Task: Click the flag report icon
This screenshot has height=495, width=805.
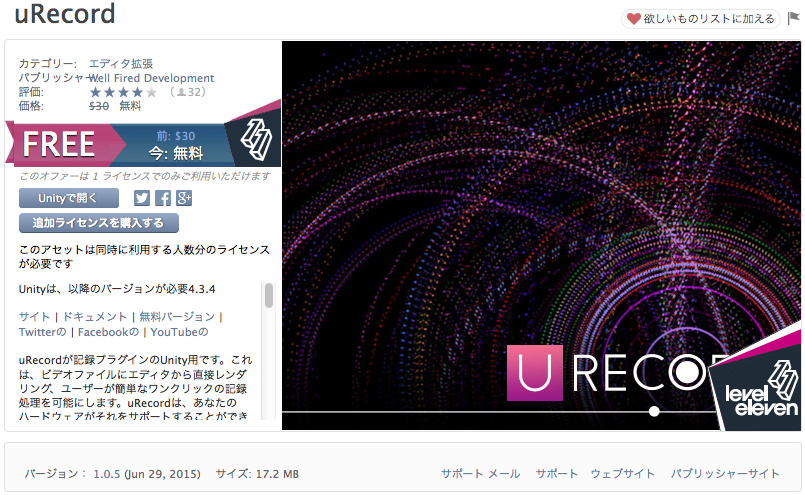Action: (794, 18)
